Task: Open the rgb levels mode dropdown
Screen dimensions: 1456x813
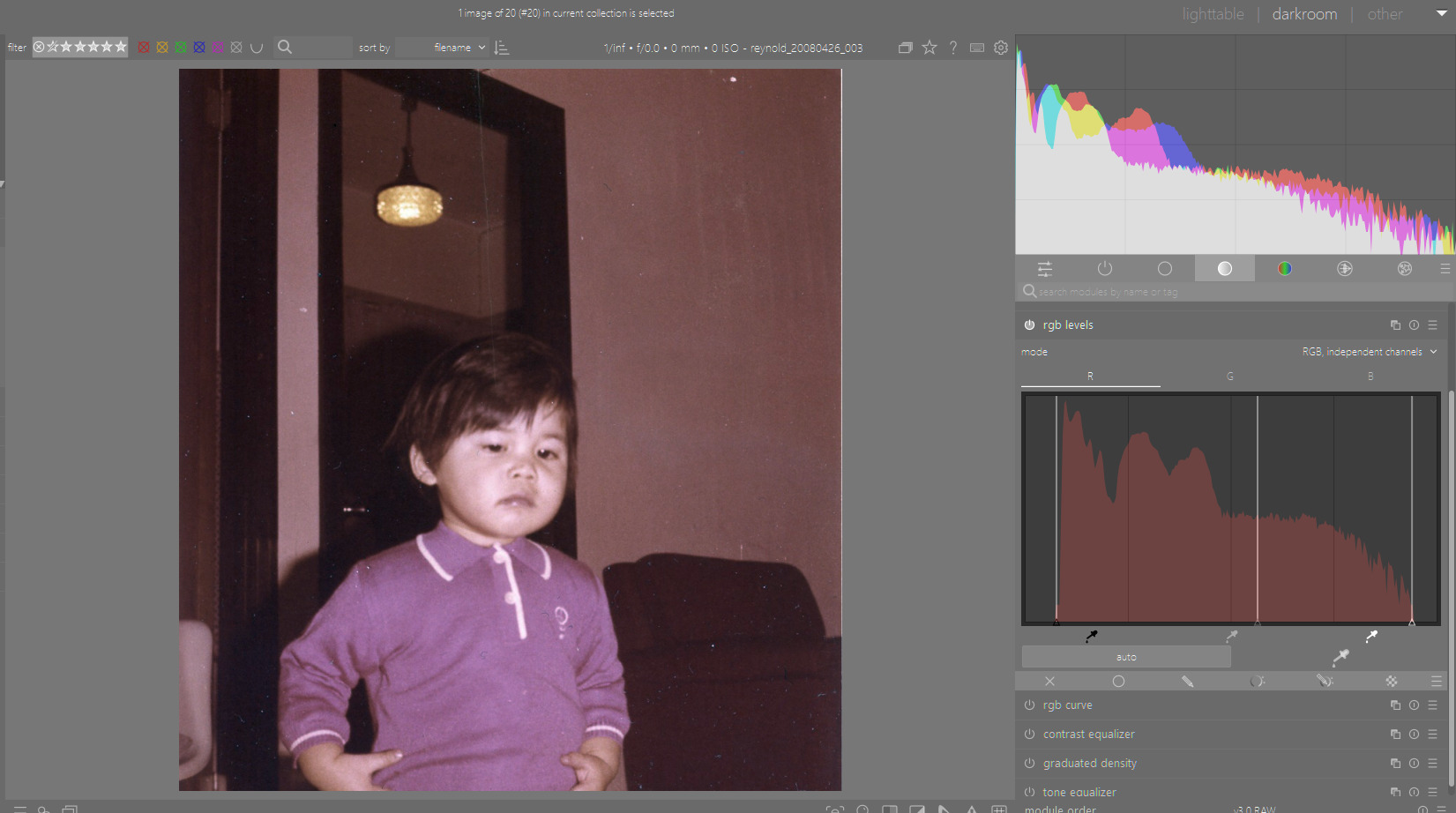Action: click(1369, 352)
